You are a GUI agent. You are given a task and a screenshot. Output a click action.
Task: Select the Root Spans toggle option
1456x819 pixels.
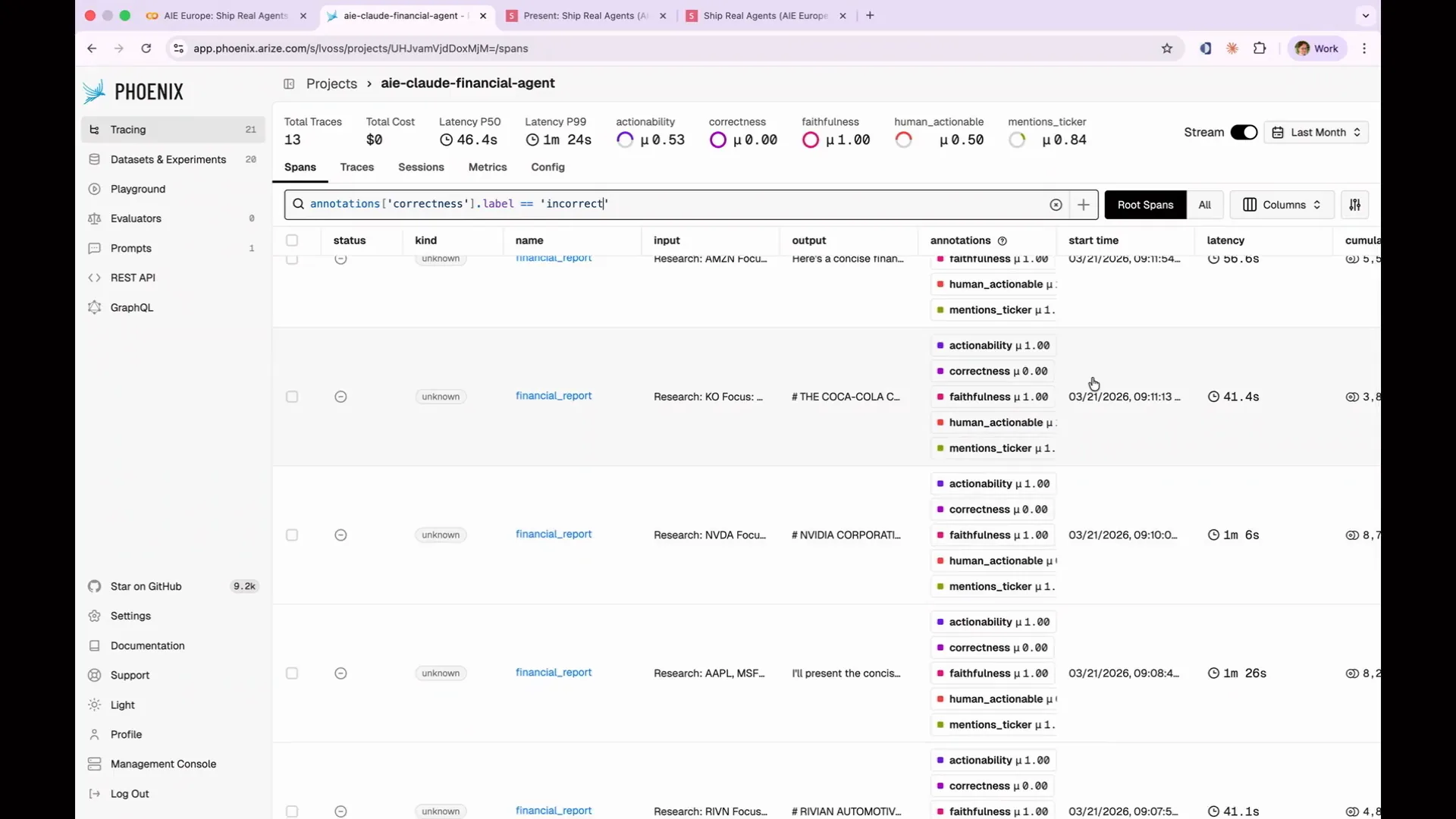coord(1145,205)
